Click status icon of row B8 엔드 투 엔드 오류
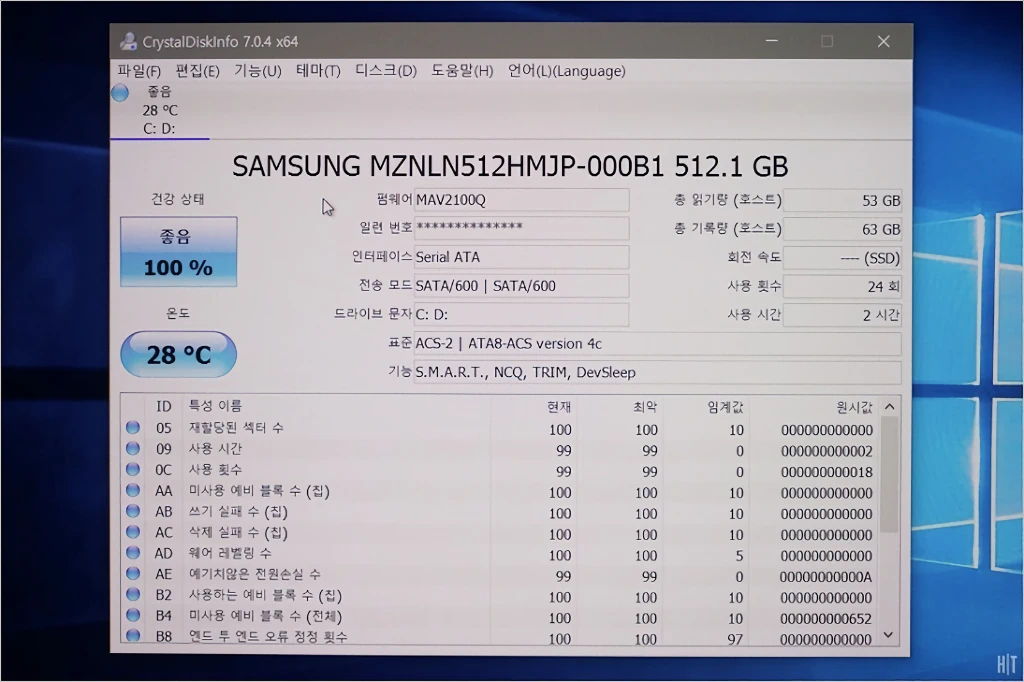This screenshot has height=682, width=1024. point(133,635)
